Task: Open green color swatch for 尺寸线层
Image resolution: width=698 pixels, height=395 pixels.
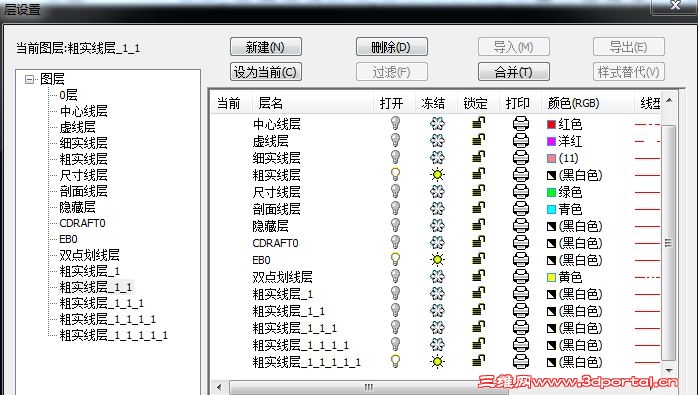Action: coord(551,192)
